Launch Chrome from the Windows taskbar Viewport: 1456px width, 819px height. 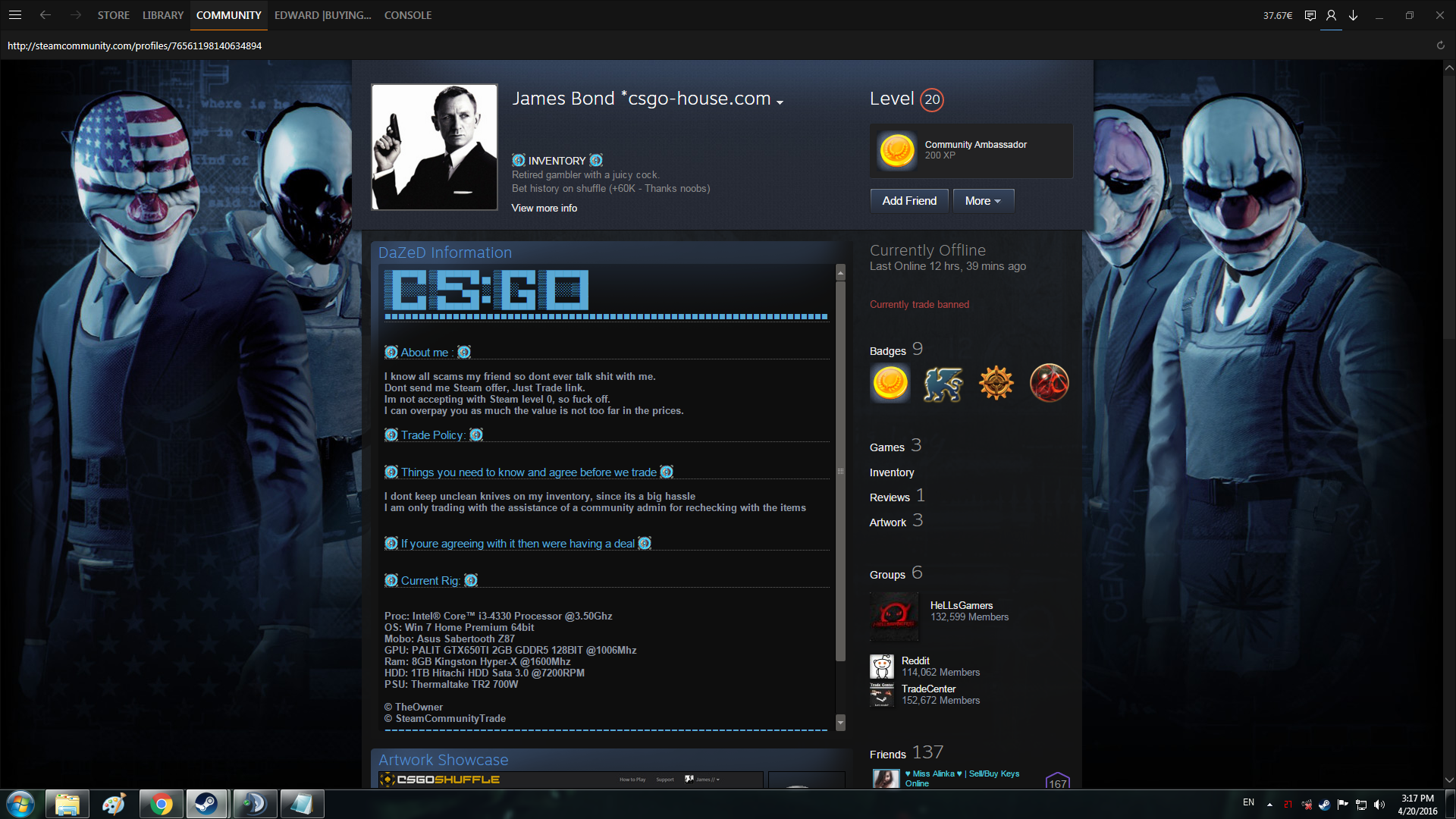point(161,804)
